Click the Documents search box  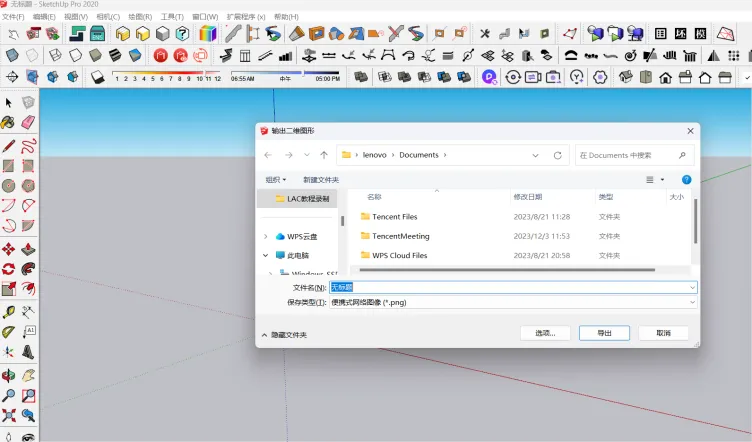[x=633, y=155]
